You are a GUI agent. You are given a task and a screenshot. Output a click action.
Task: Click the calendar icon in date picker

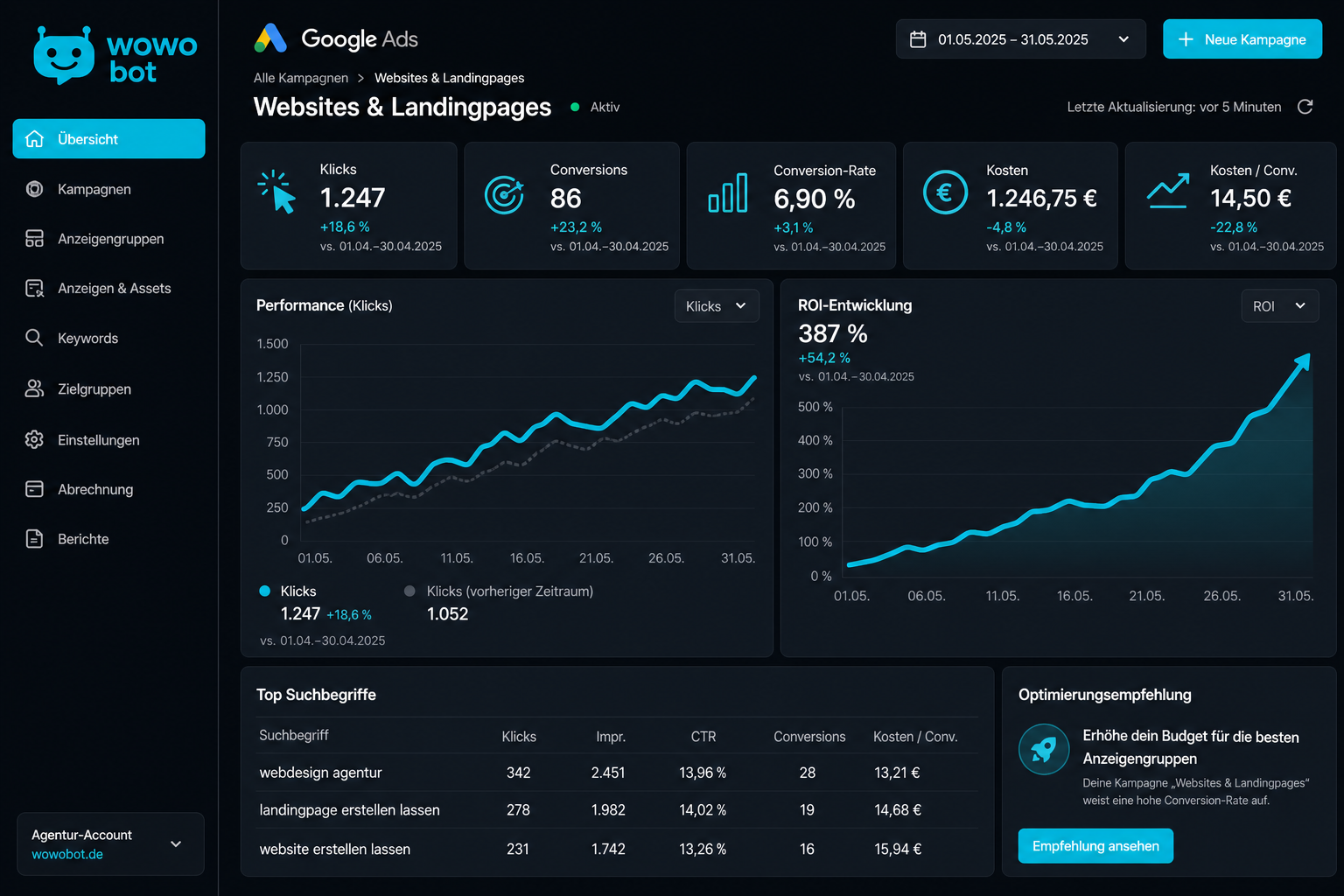[918, 39]
